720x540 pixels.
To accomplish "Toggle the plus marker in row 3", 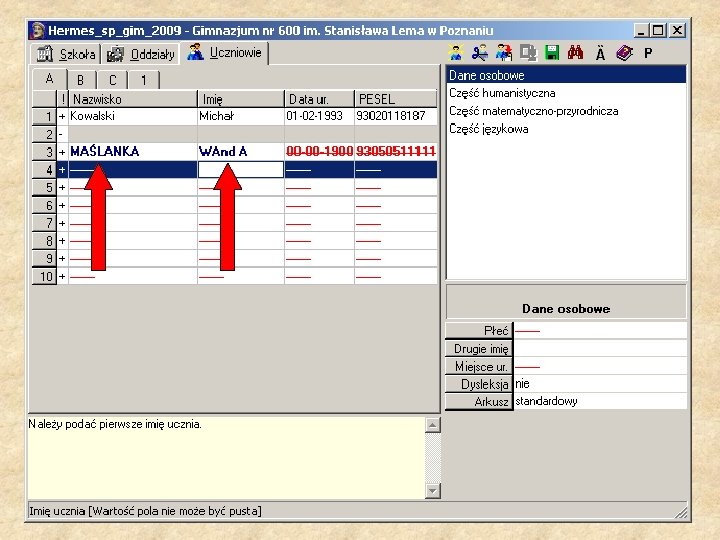I will (x=62, y=152).
